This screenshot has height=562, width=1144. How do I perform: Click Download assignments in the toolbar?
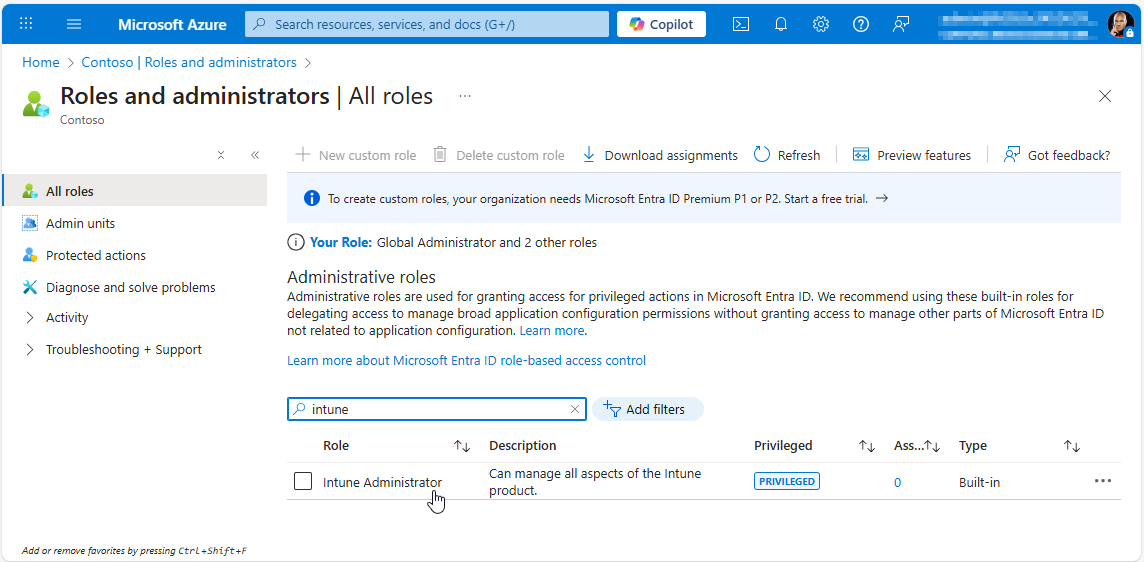coord(660,155)
